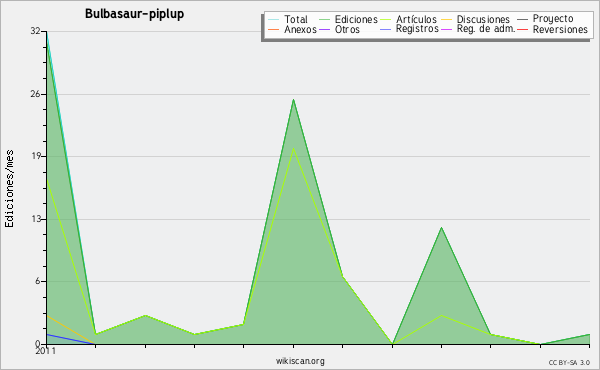Click the 'wikiscan.org' text below the chart

(x=300, y=361)
